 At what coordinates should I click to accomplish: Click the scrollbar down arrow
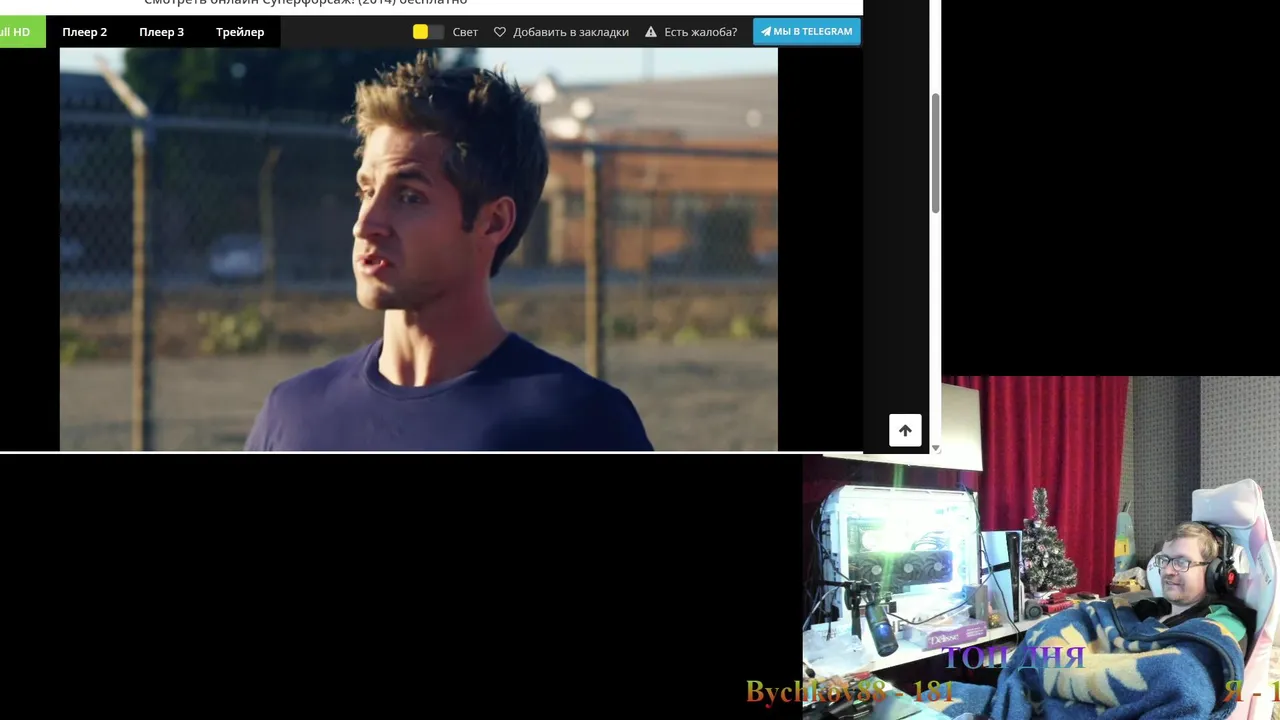(935, 448)
